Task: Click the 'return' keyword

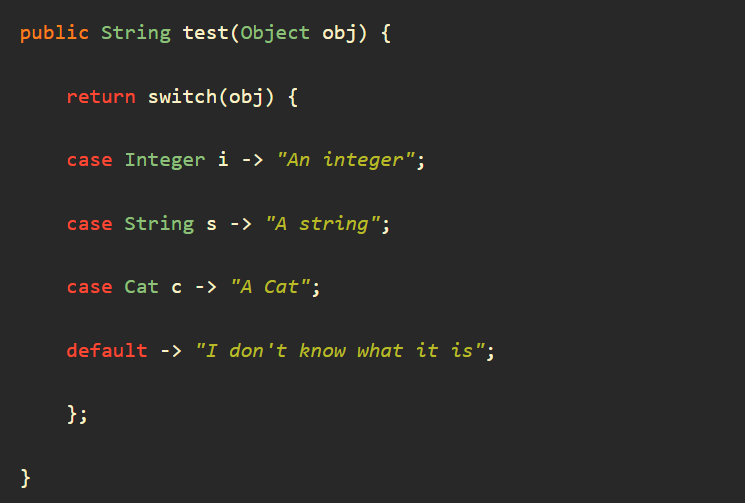Action: 101,97
